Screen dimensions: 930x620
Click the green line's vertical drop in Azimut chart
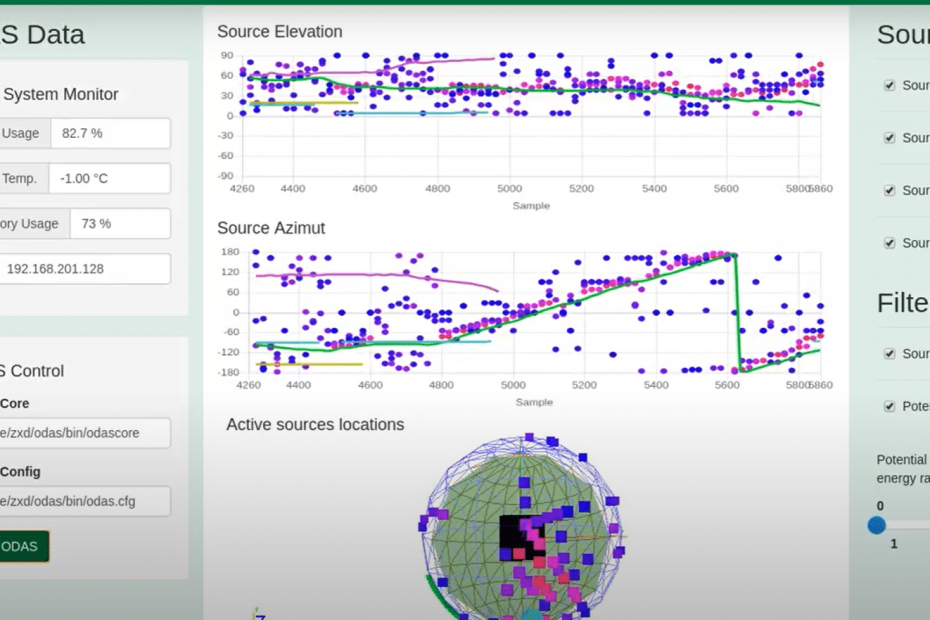coord(738,310)
